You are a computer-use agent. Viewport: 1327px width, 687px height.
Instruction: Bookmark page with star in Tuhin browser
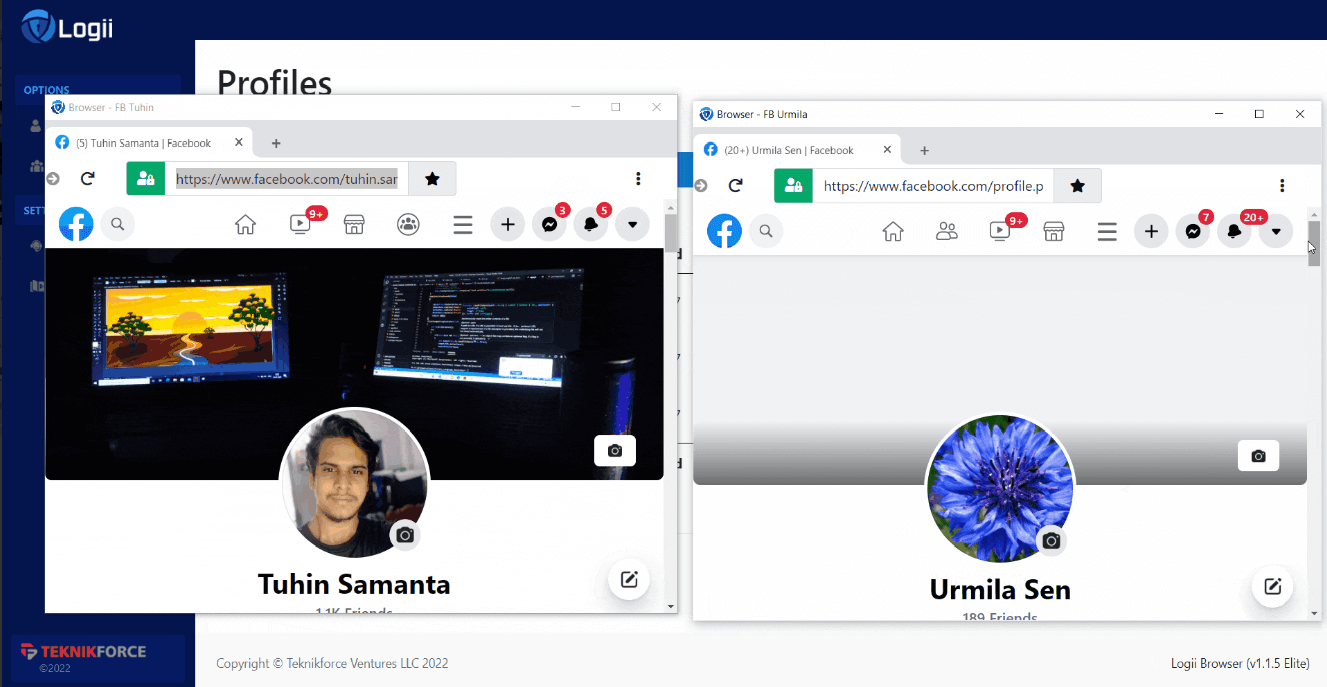[432, 179]
